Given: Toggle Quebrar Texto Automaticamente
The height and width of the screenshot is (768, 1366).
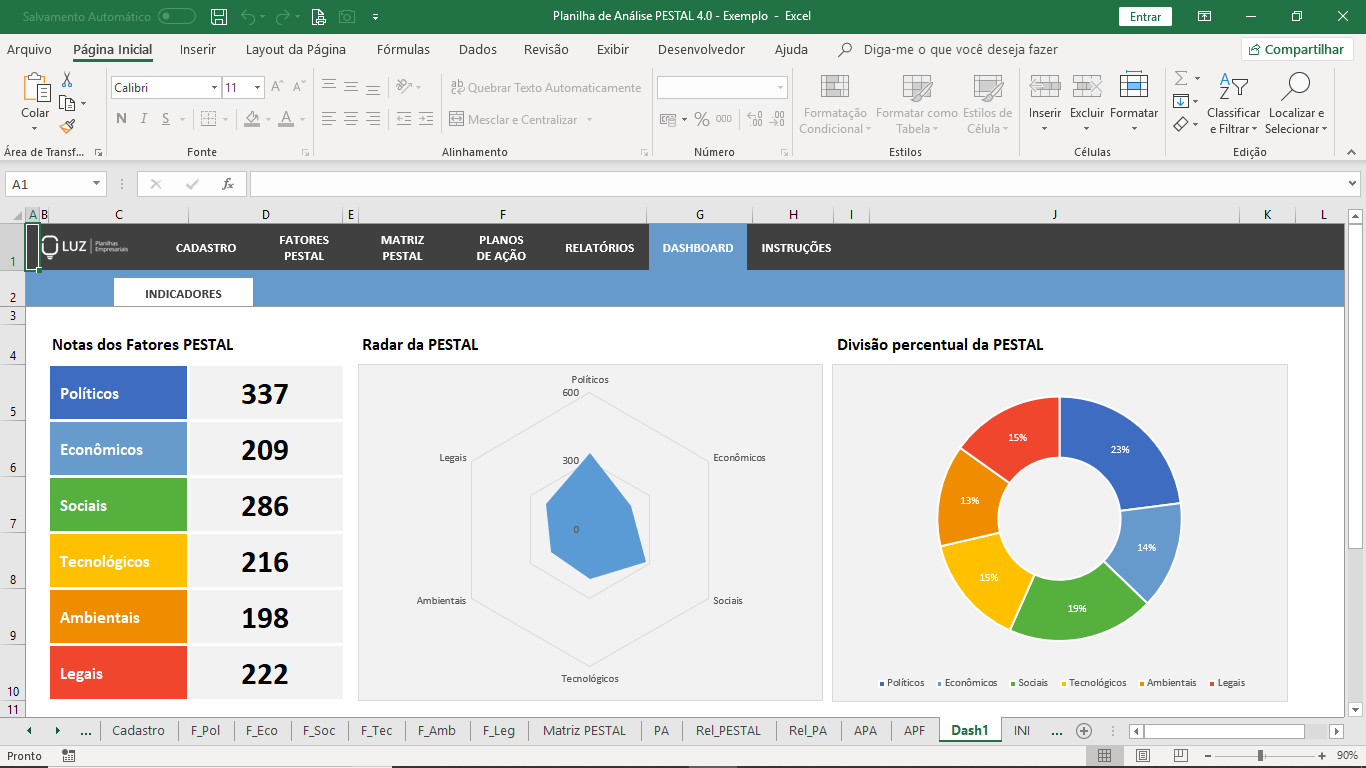Looking at the screenshot, I should (545, 88).
